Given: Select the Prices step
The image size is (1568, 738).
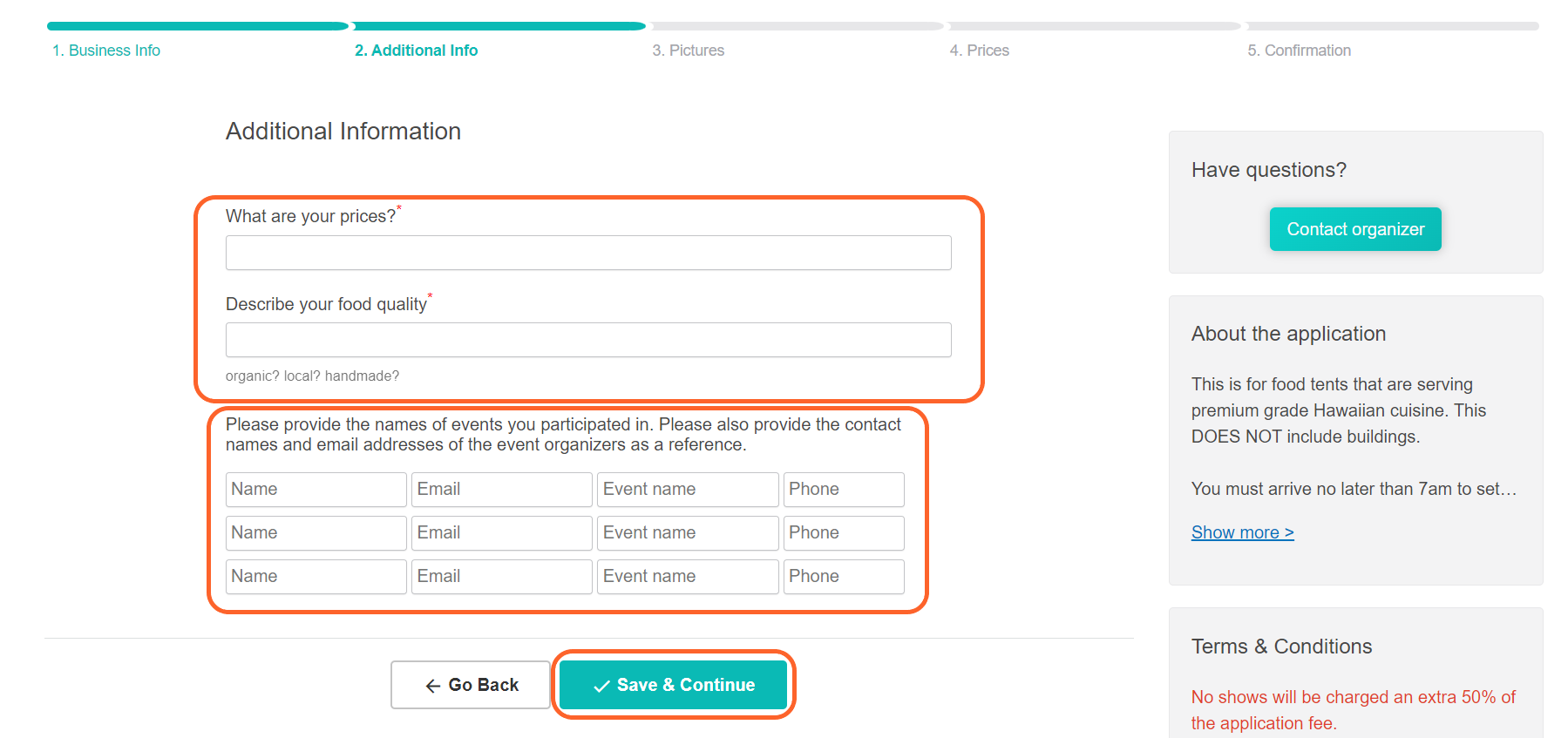Looking at the screenshot, I should [980, 50].
